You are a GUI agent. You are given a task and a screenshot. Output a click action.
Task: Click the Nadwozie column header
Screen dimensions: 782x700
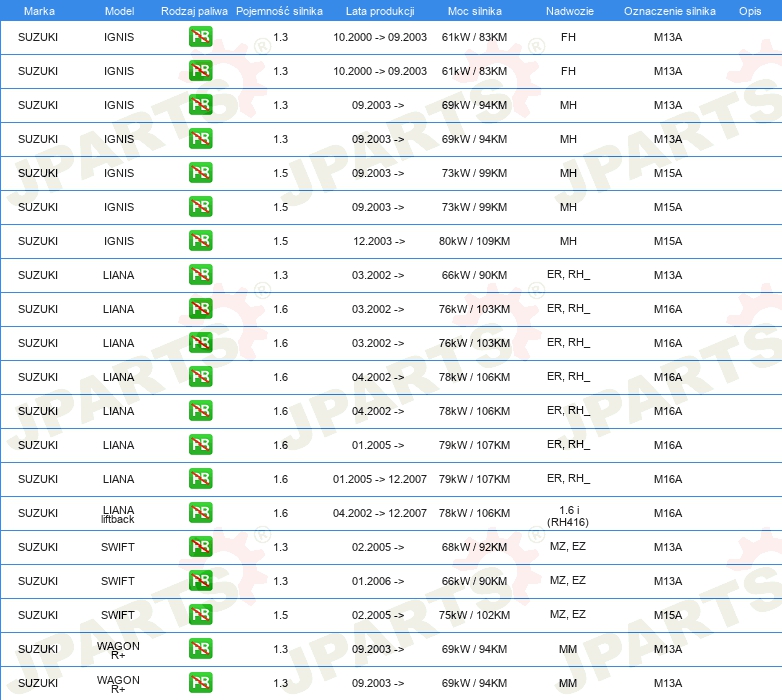click(x=570, y=11)
